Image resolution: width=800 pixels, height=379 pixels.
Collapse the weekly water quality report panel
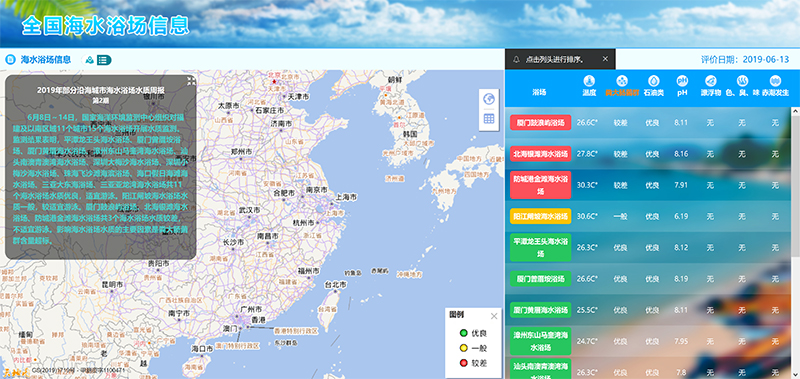click(x=191, y=81)
